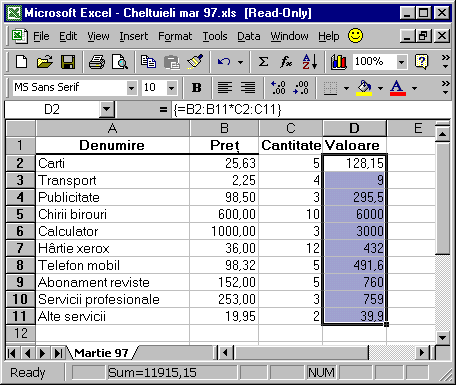This screenshot has width=456, height=385.
Task: Click the Borders icon
Action: (330, 88)
